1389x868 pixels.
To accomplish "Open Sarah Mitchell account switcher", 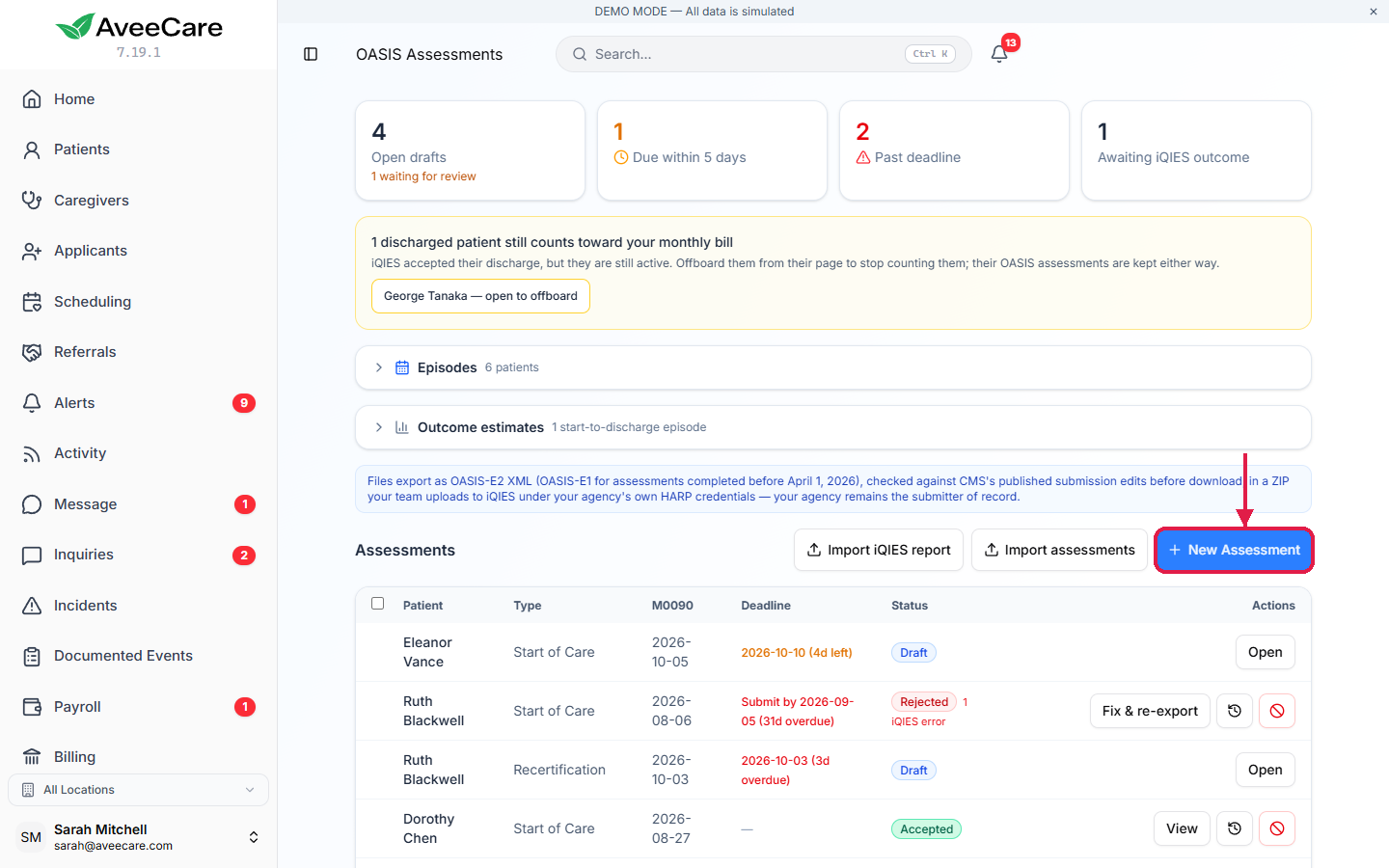I will [x=139, y=837].
